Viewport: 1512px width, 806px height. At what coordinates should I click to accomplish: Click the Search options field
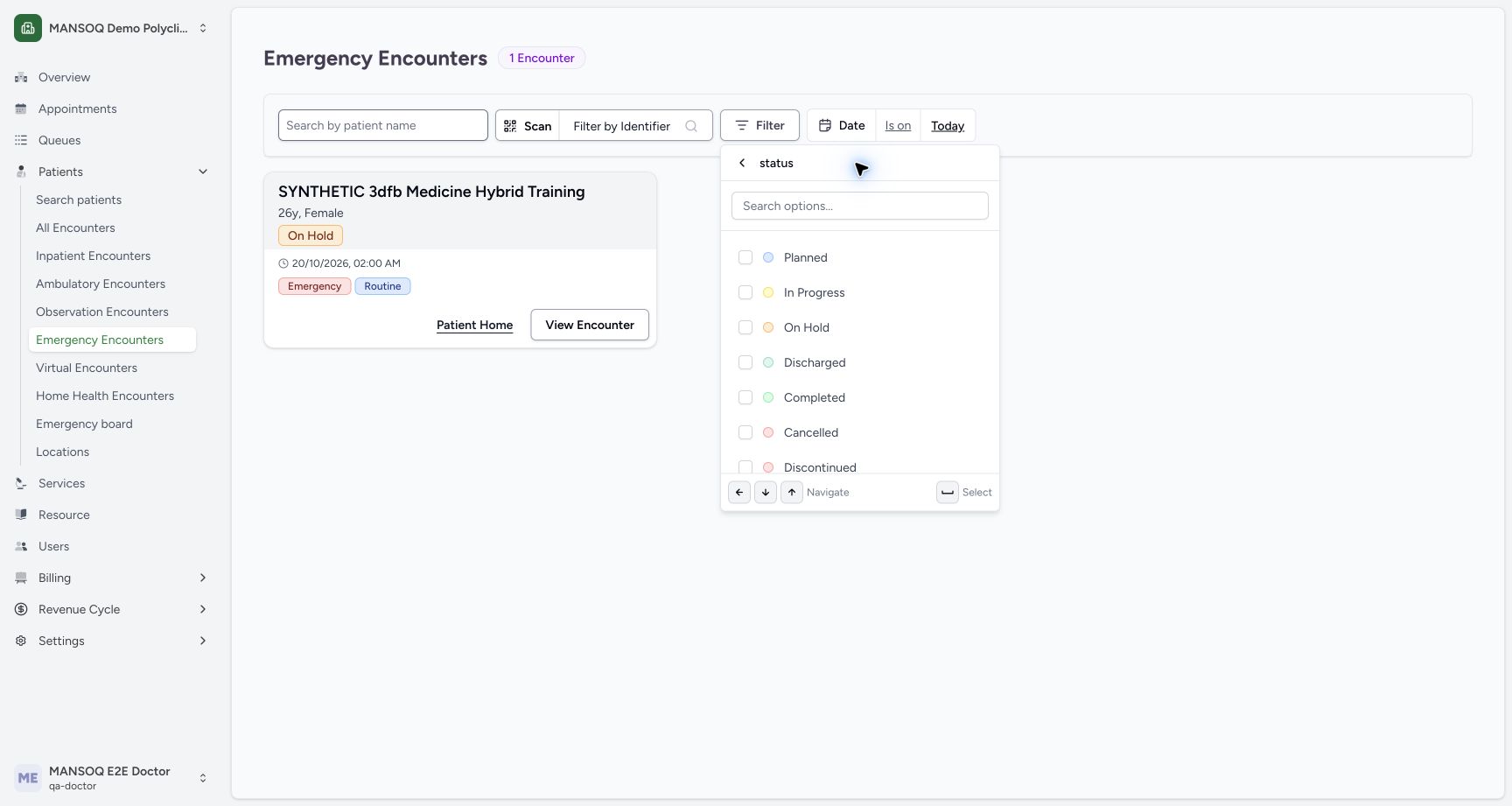tap(860, 206)
